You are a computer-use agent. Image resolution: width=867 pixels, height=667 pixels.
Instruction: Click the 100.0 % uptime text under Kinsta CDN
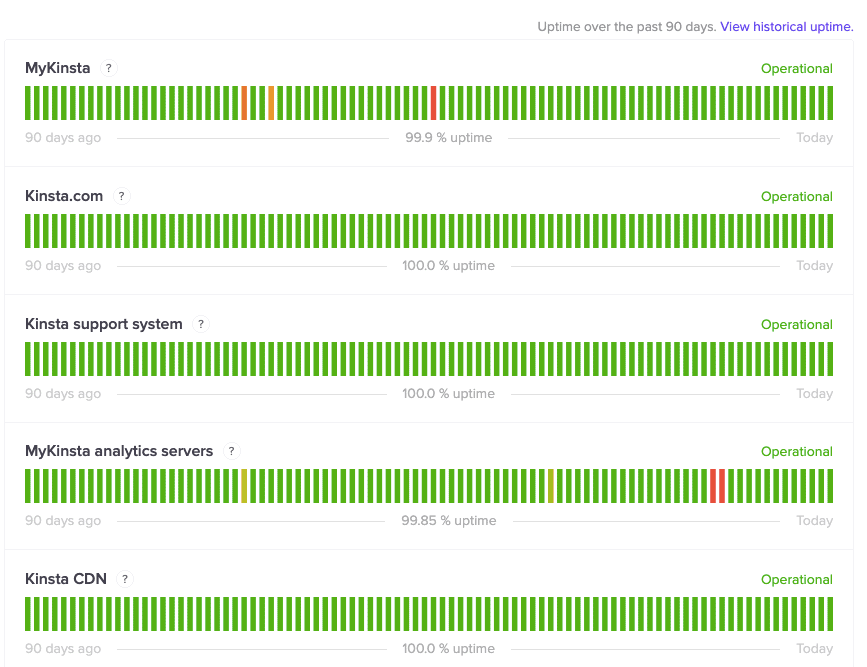(448, 648)
